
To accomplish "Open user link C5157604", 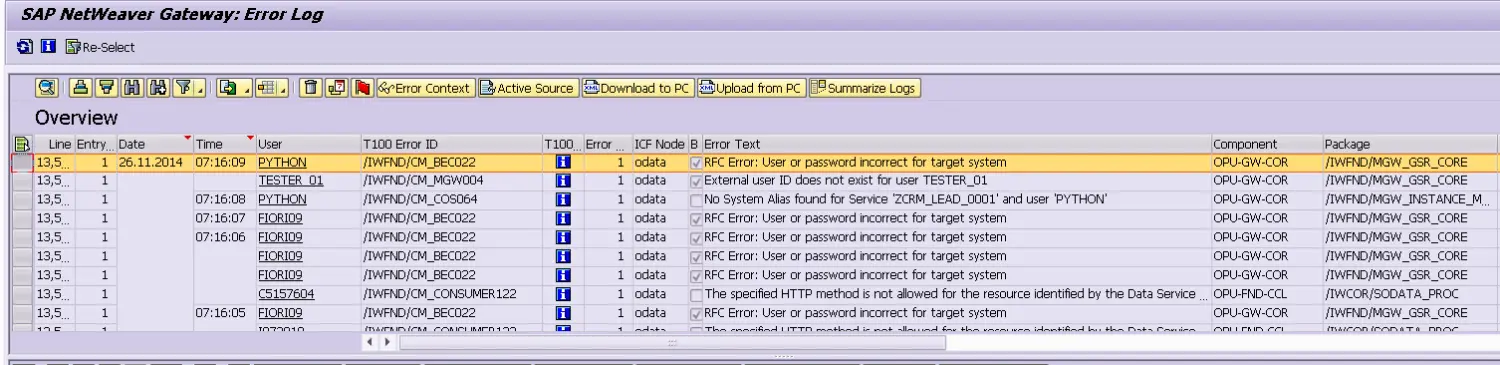I will tap(286, 294).
